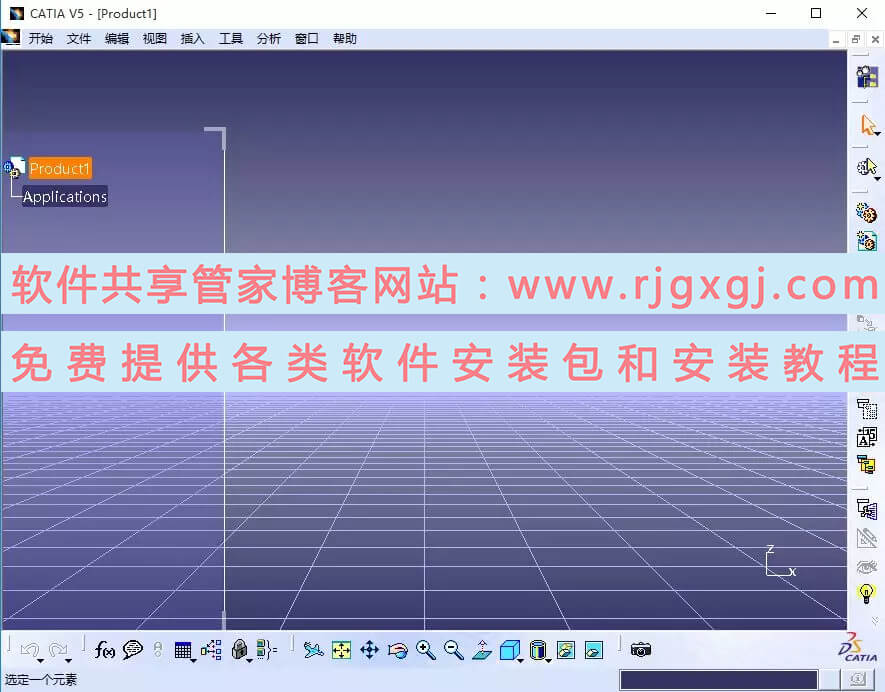Click the Shading view mode cylinder
The height and width of the screenshot is (692, 885).
click(x=538, y=650)
